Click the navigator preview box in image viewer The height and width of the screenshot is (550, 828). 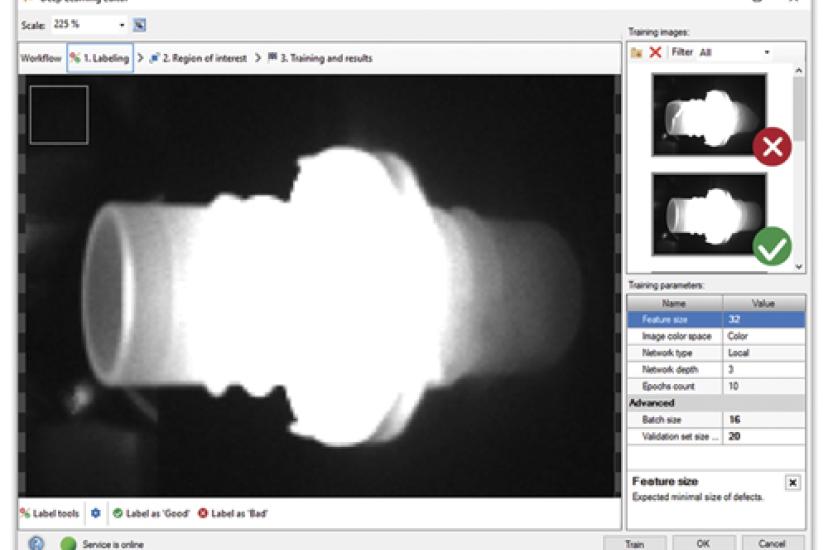59,115
